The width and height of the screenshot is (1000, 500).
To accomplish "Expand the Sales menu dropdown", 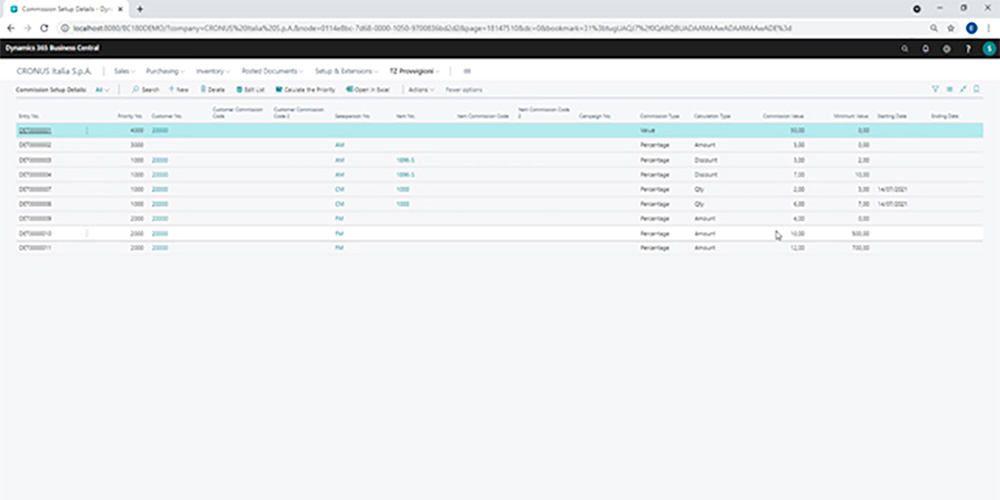I will tap(124, 71).
